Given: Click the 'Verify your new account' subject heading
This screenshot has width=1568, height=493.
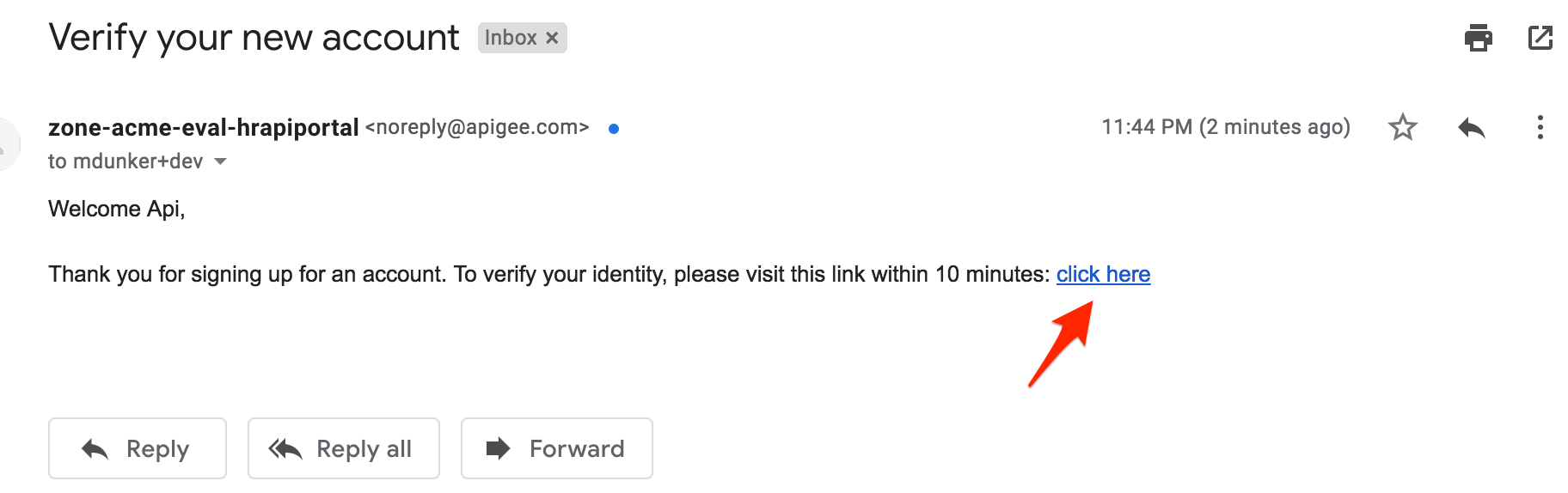Looking at the screenshot, I should pos(254,38).
